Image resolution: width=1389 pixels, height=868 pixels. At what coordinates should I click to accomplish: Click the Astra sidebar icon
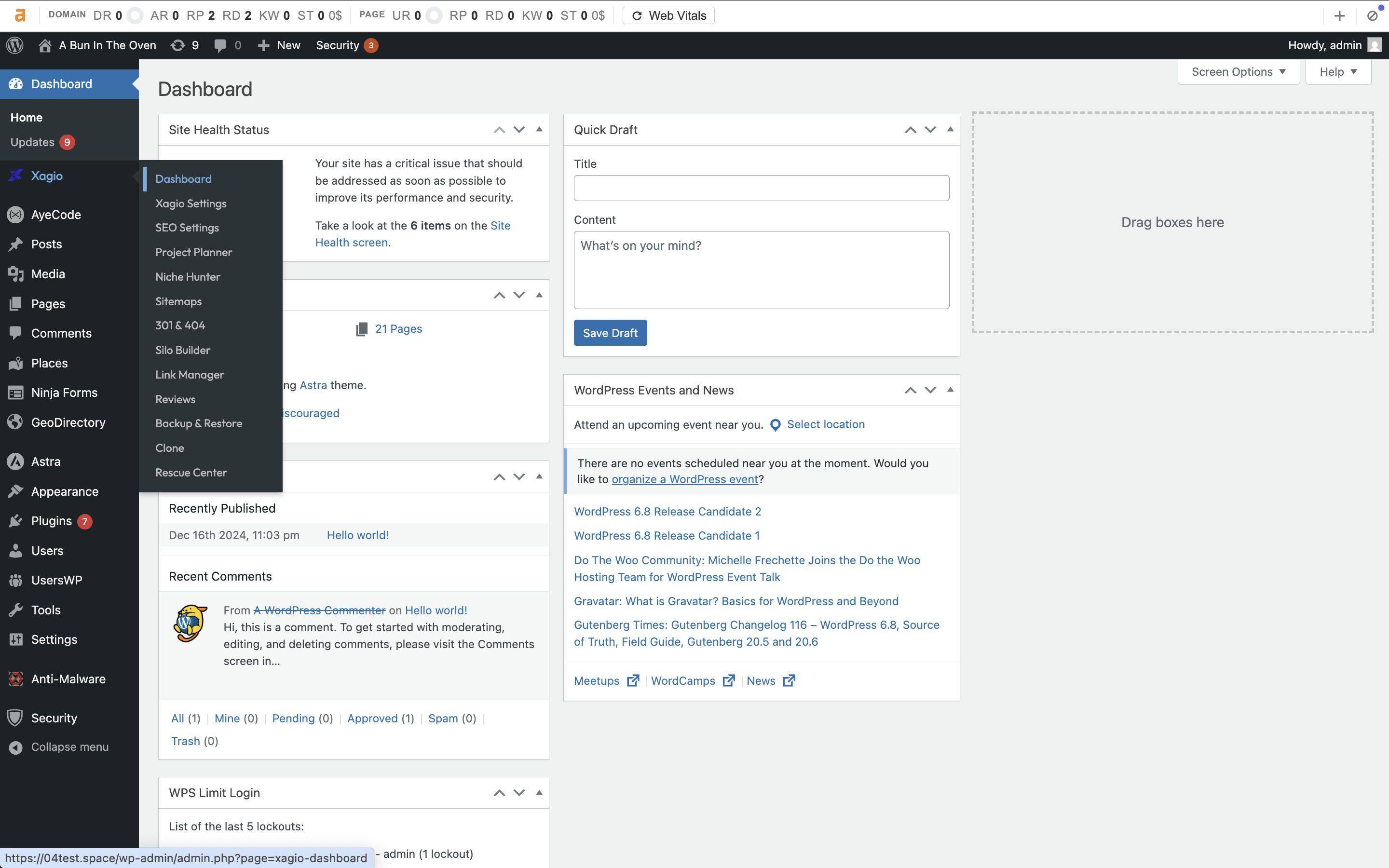pos(15,461)
